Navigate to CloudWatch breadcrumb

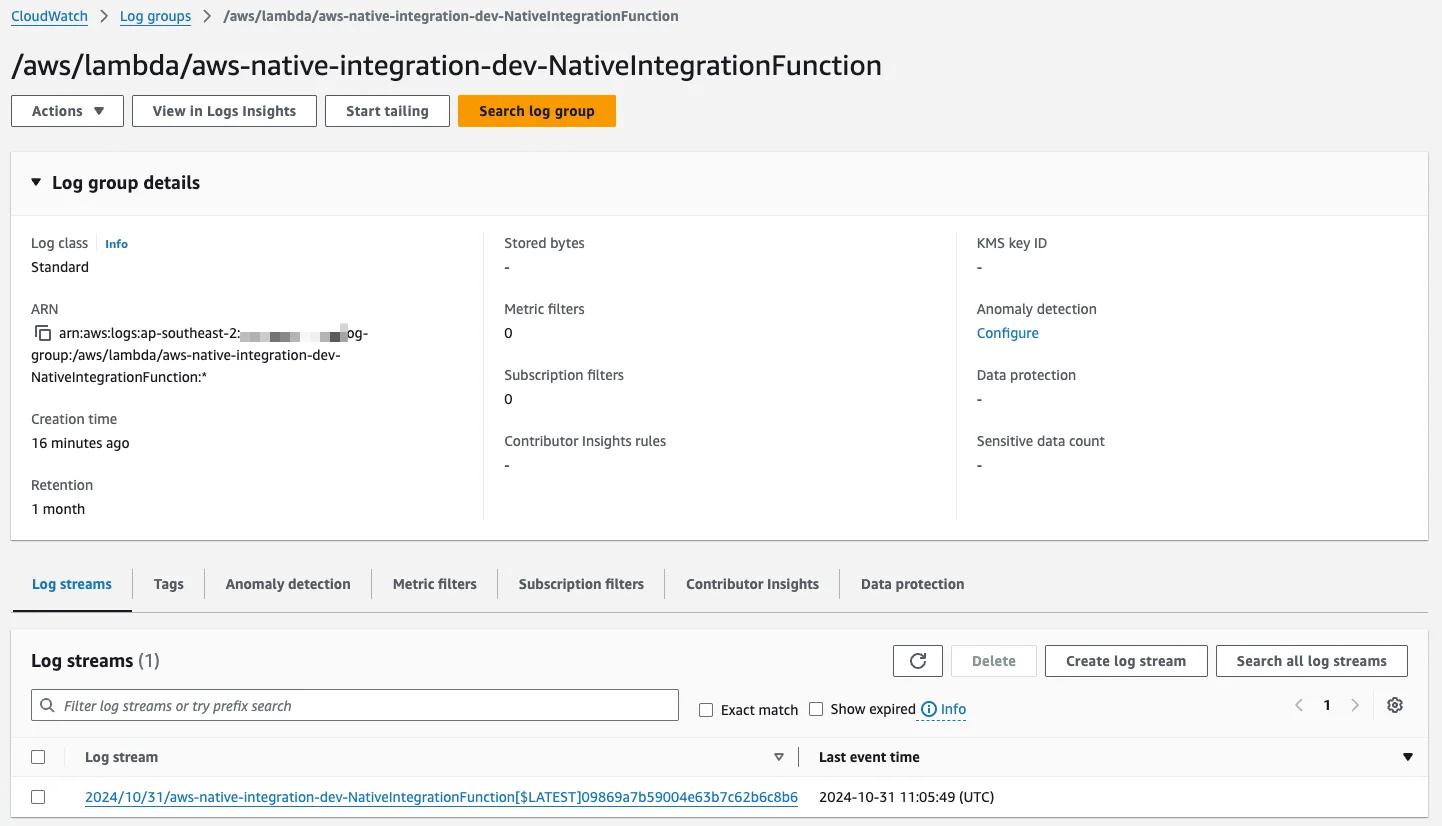tap(49, 16)
